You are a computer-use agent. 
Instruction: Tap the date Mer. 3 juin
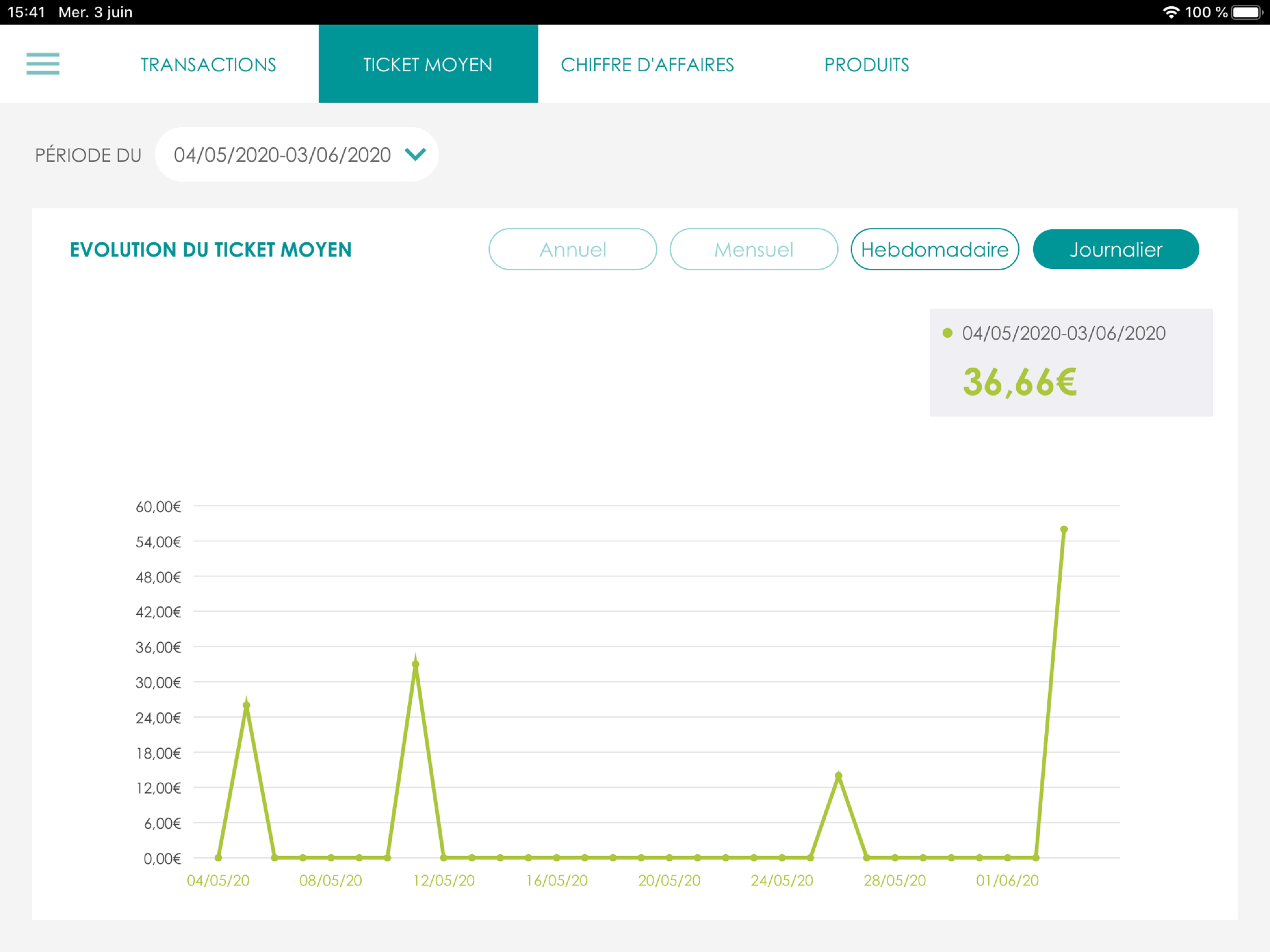pyautogui.click(x=95, y=12)
